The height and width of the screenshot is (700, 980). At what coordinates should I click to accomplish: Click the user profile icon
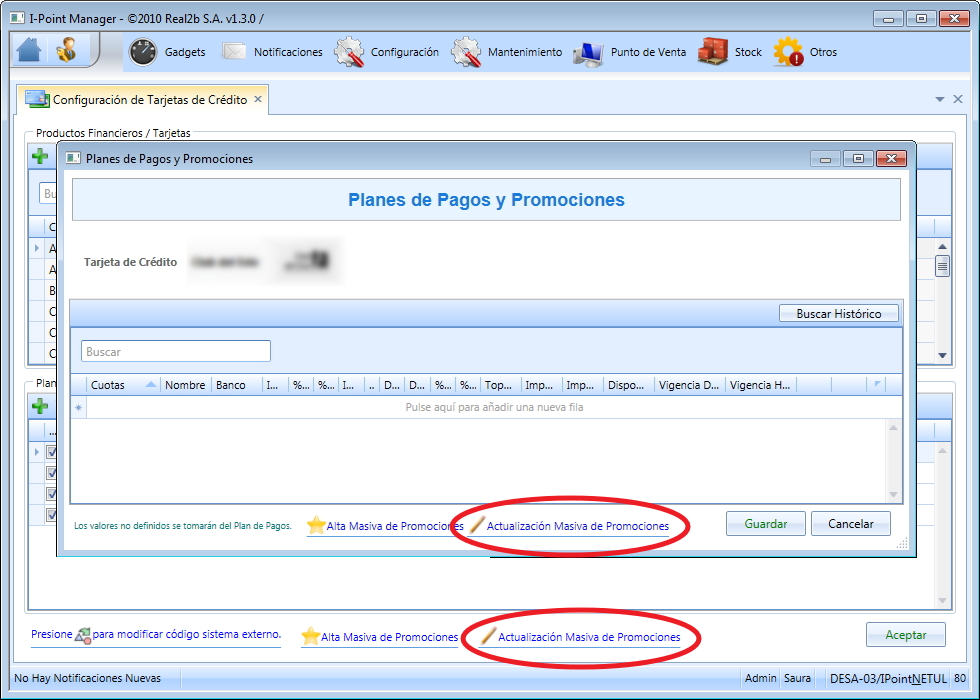tap(66, 50)
